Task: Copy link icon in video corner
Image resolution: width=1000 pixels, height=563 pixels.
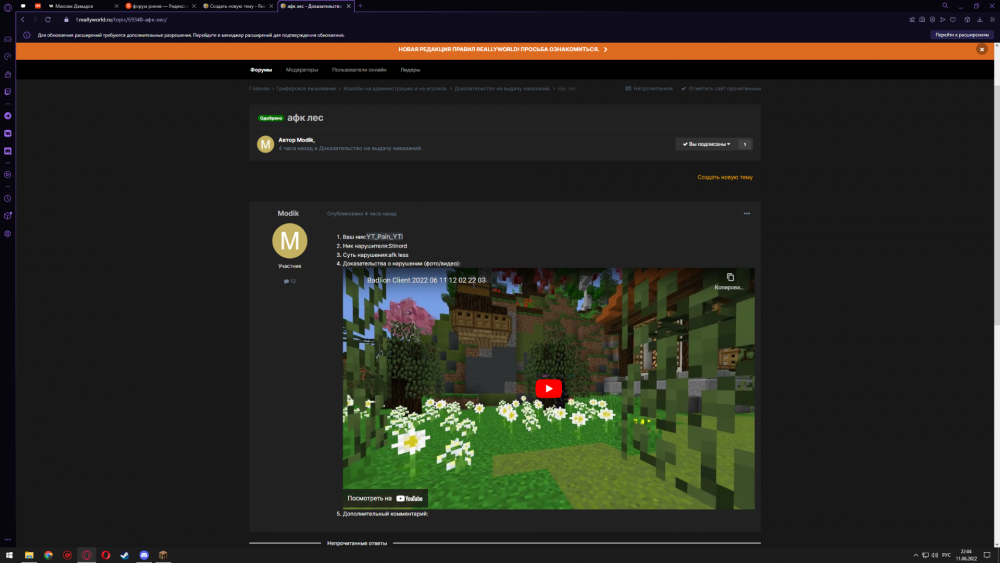Action: (x=730, y=277)
